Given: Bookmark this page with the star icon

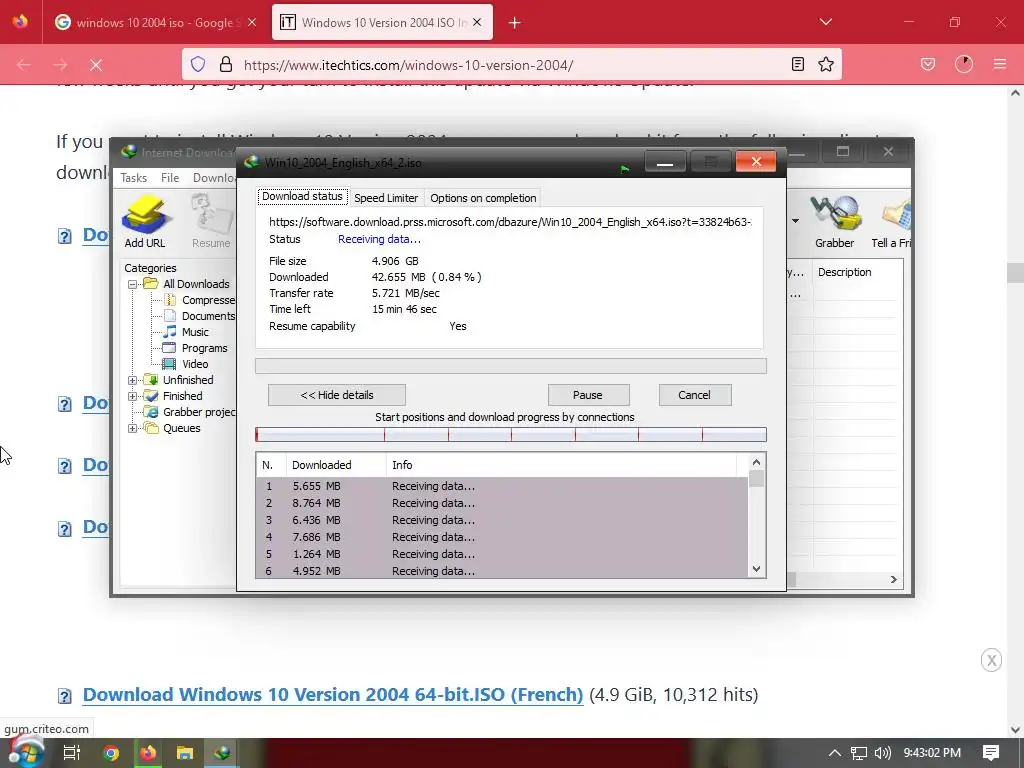Looking at the screenshot, I should pos(825,64).
